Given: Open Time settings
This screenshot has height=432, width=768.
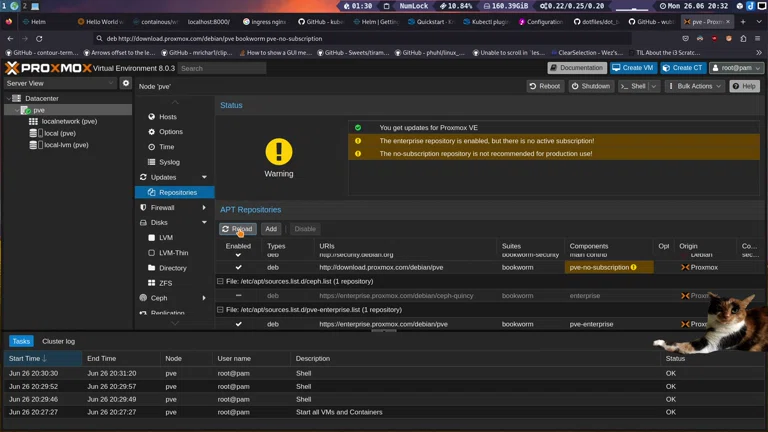Looking at the screenshot, I should pyautogui.click(x=166, y=146).
